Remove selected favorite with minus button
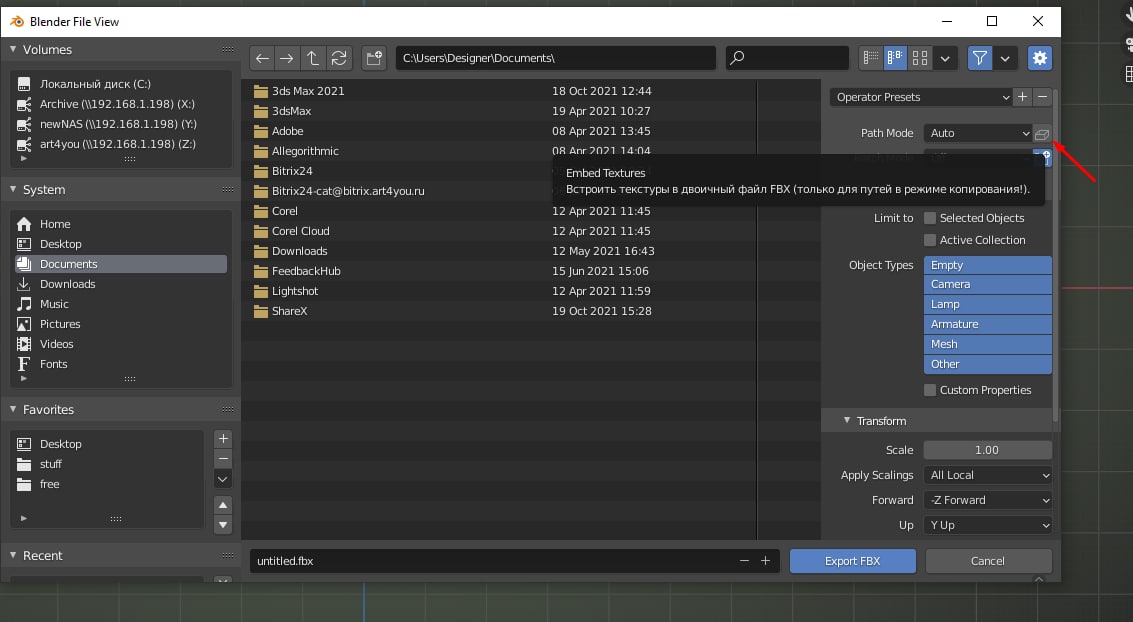 tap(223, 459)
